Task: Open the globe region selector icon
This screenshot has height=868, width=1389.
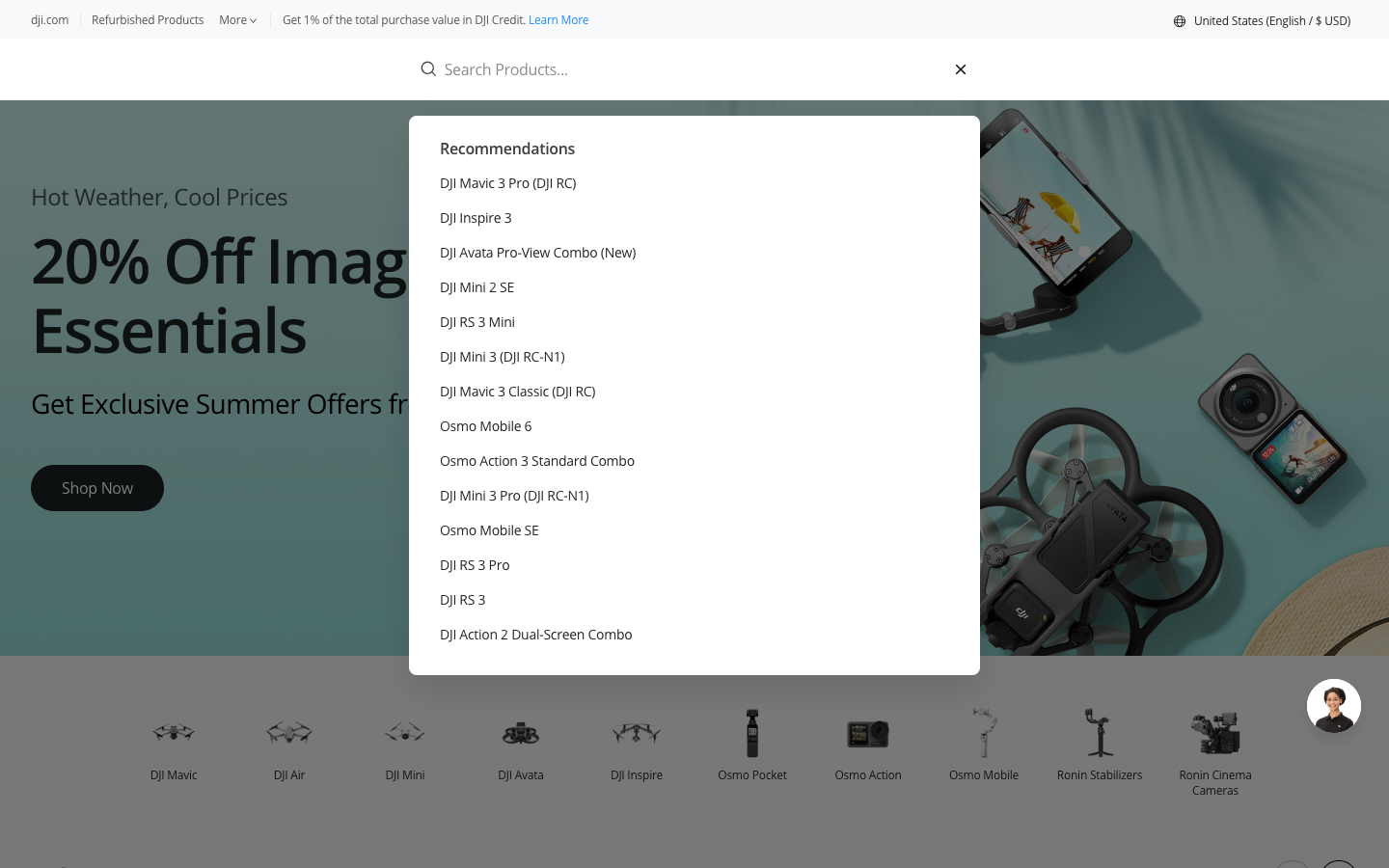Action: click(x=1179, y=20)
